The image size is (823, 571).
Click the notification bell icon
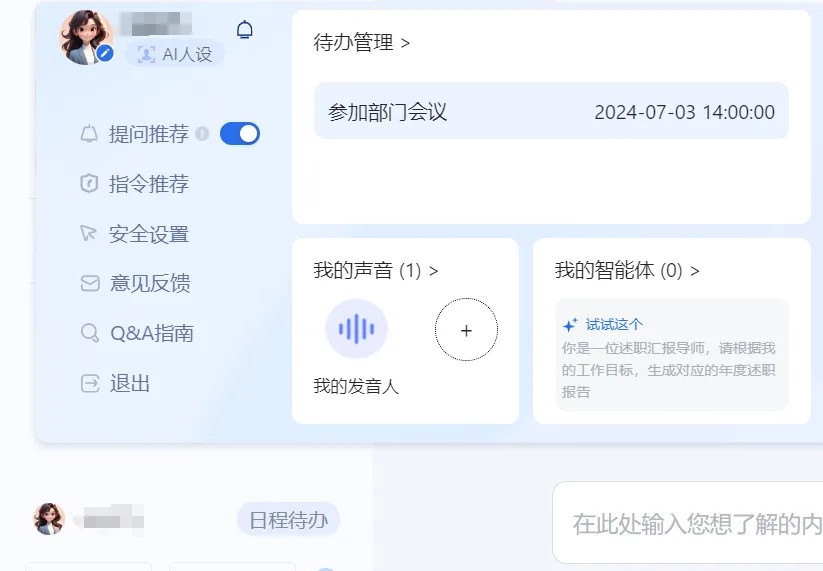click(244, 30)
